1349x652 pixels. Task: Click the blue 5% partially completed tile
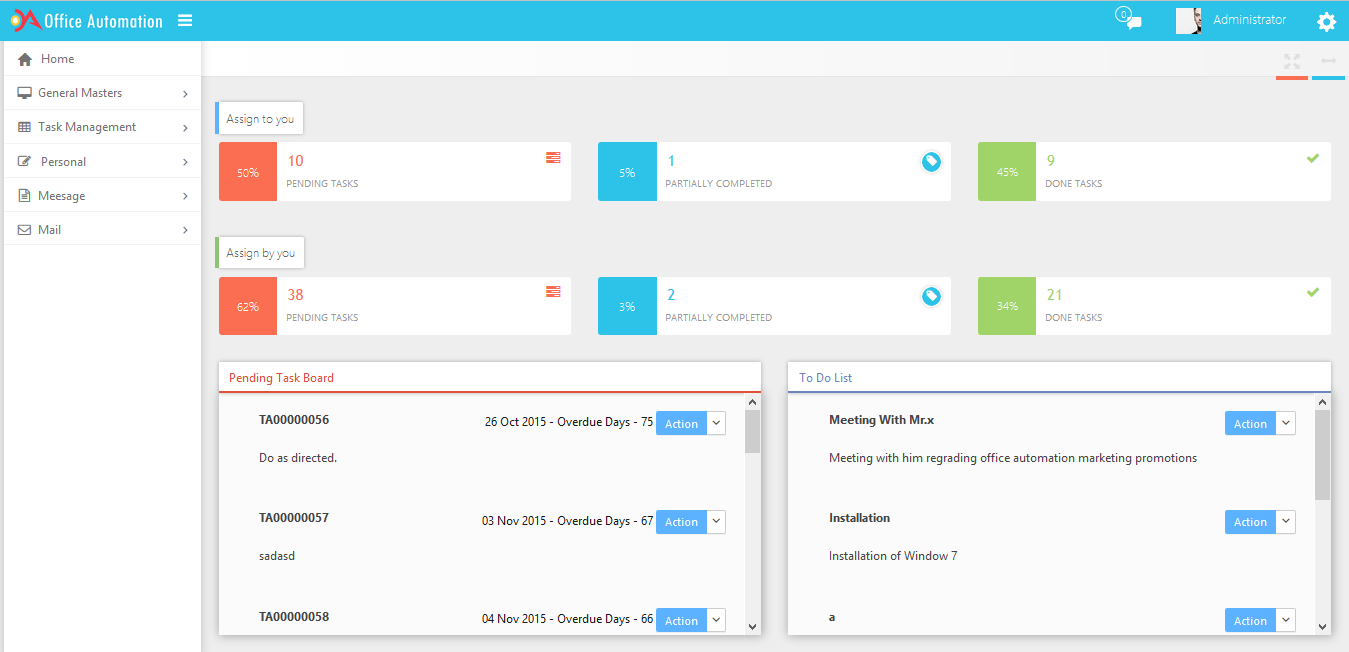click(627, 172)
